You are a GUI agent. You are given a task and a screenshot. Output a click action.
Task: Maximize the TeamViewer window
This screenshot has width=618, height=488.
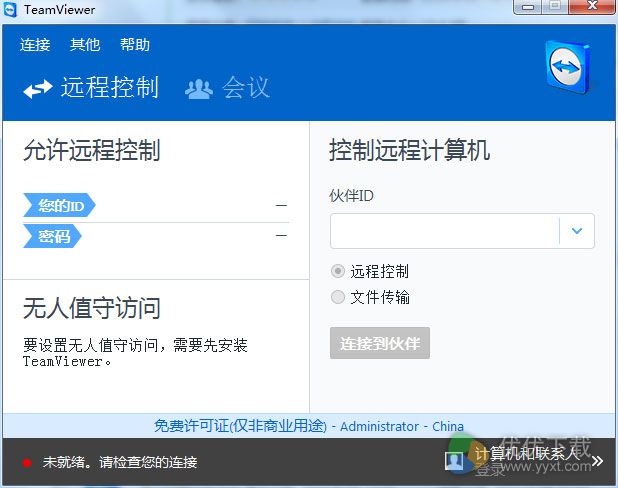tap(555, 6)
